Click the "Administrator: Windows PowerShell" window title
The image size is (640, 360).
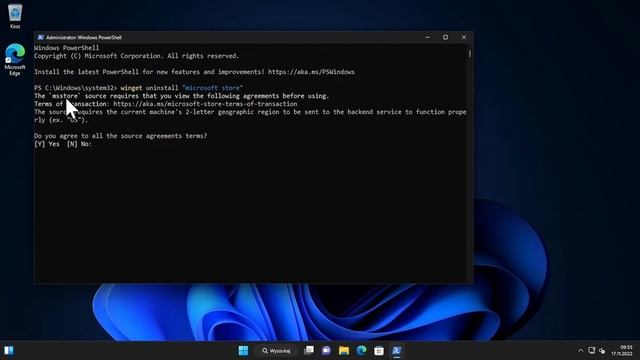tap(84, 37)
